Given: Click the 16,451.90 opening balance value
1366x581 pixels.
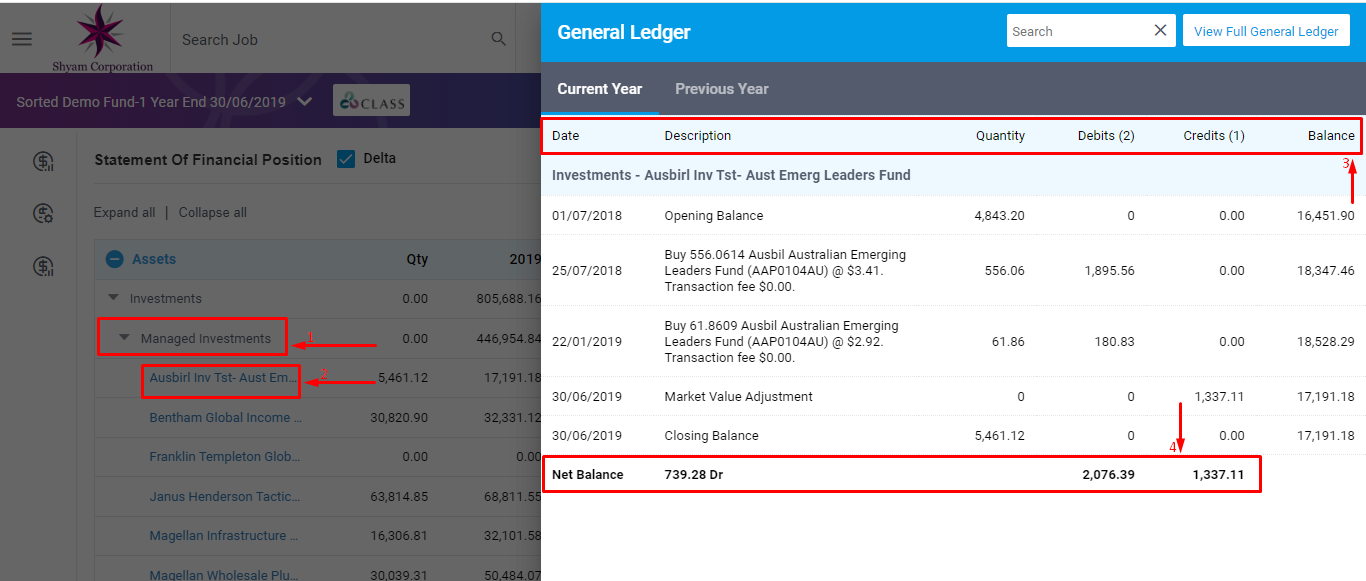Looking at the screenshot, I should tap(1326, 215).
